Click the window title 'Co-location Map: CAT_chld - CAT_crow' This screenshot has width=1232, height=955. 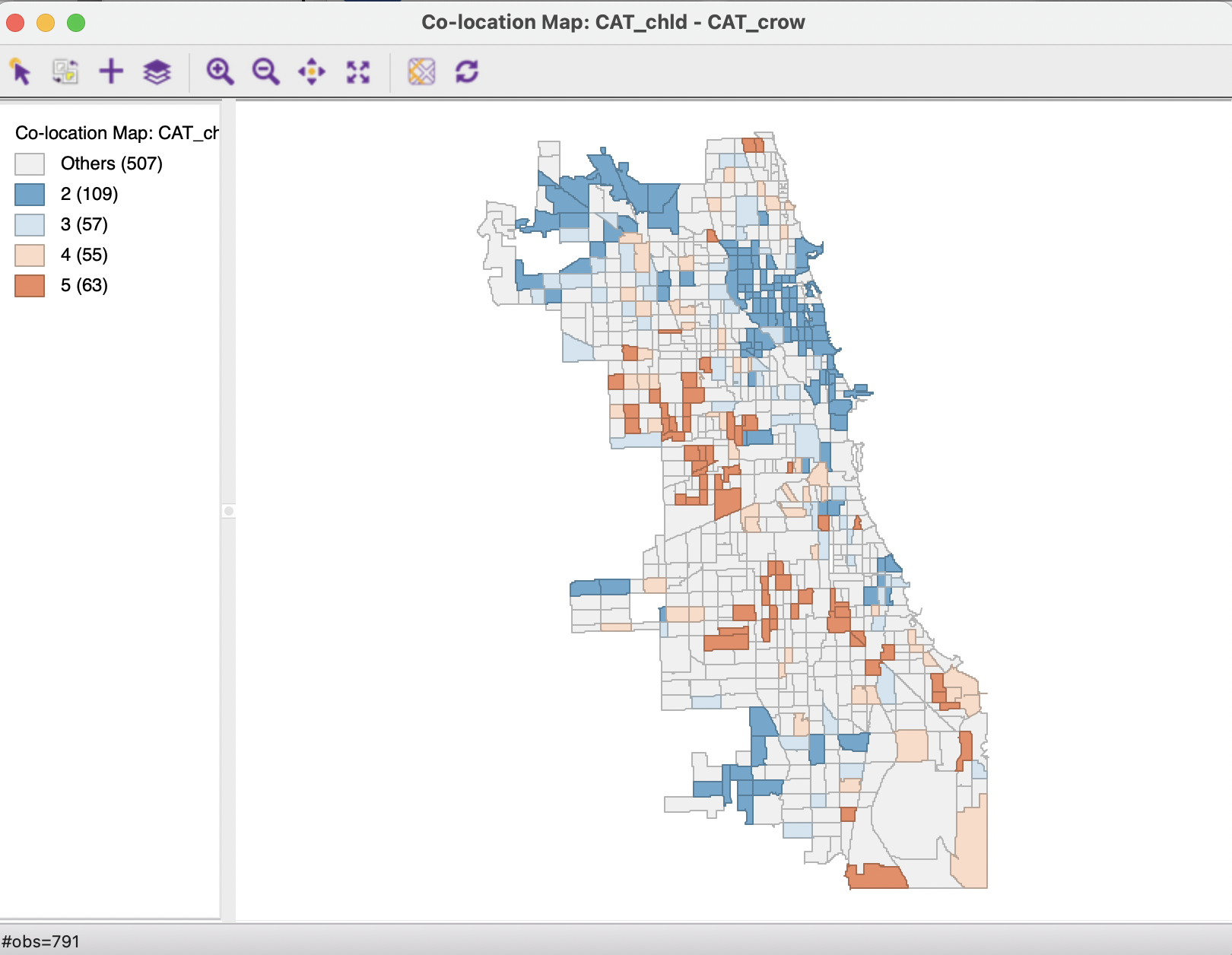[613, 22]
